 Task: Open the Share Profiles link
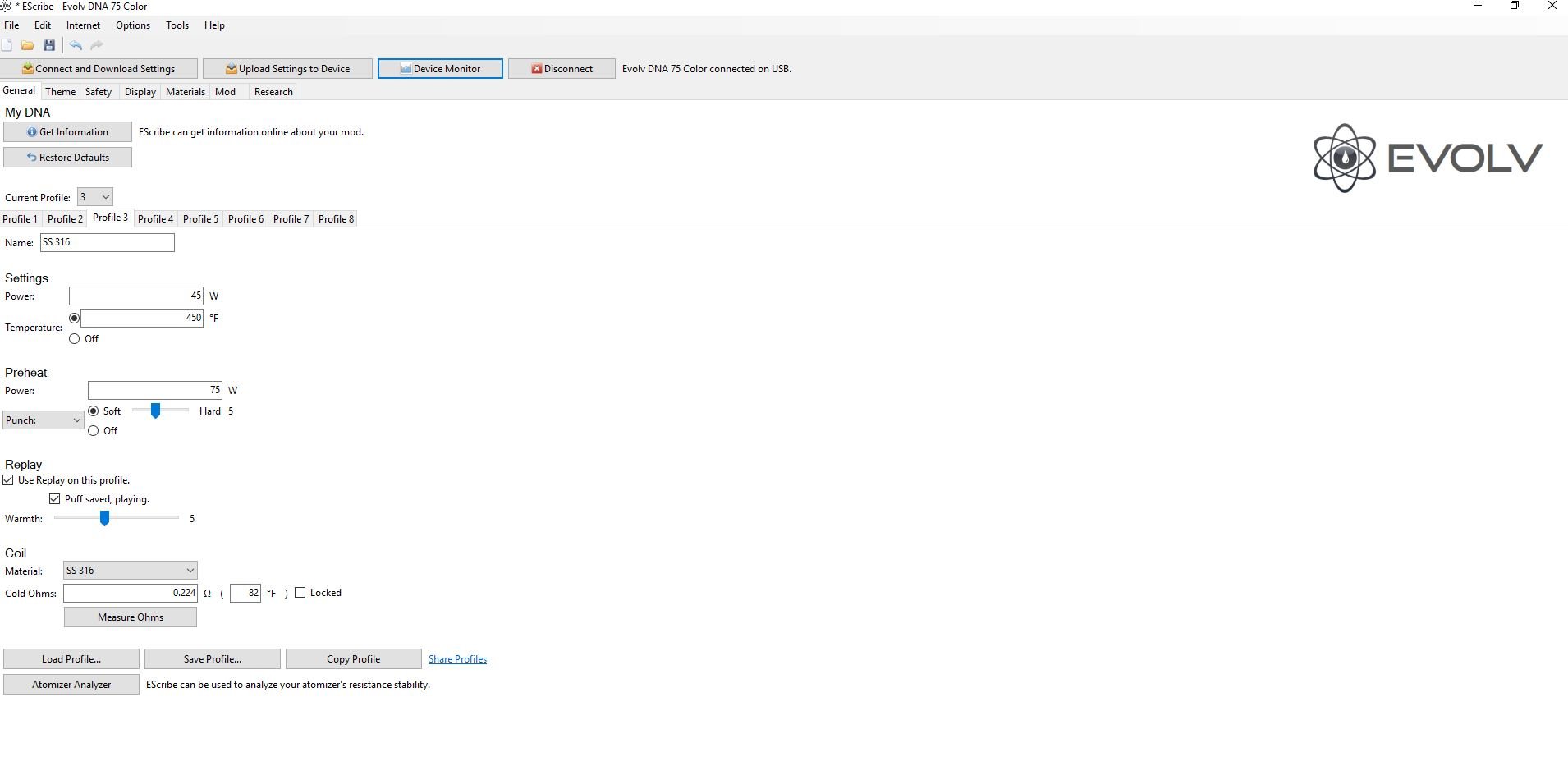click(457, 659)
